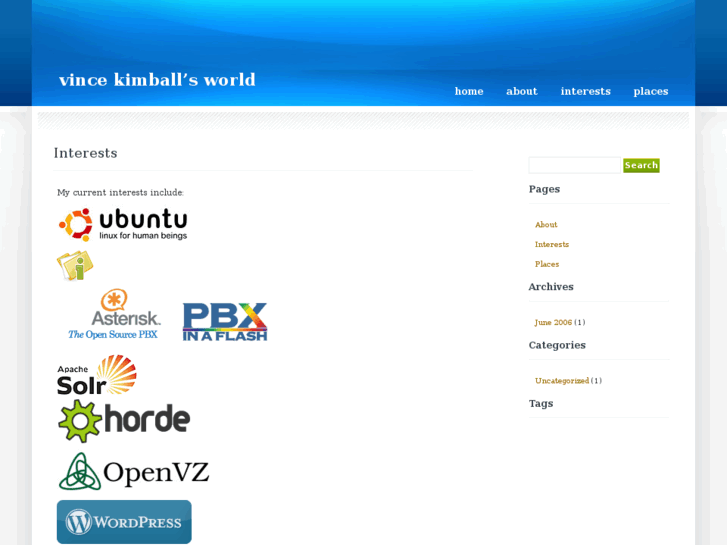
Task: Open interests in top navigation
Action: [586, 91]
